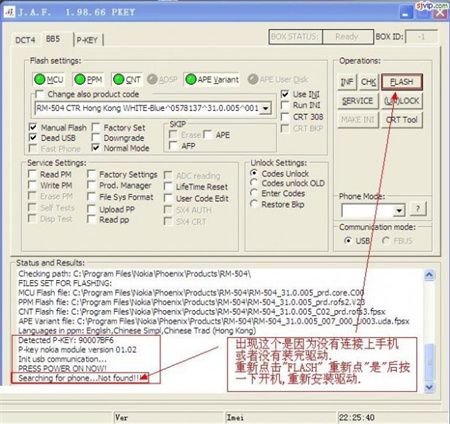Click the SERVICE button

pyautogui.click(x=358, y=101)
